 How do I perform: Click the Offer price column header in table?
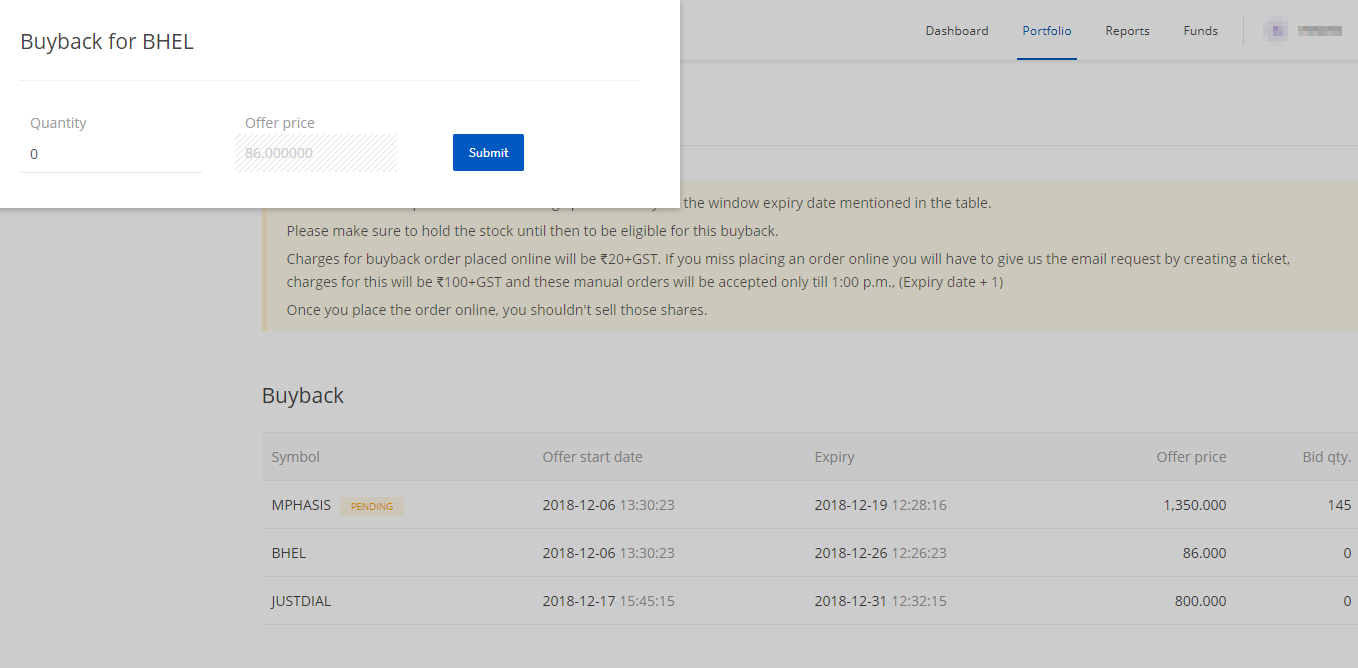coord(1191,457)
